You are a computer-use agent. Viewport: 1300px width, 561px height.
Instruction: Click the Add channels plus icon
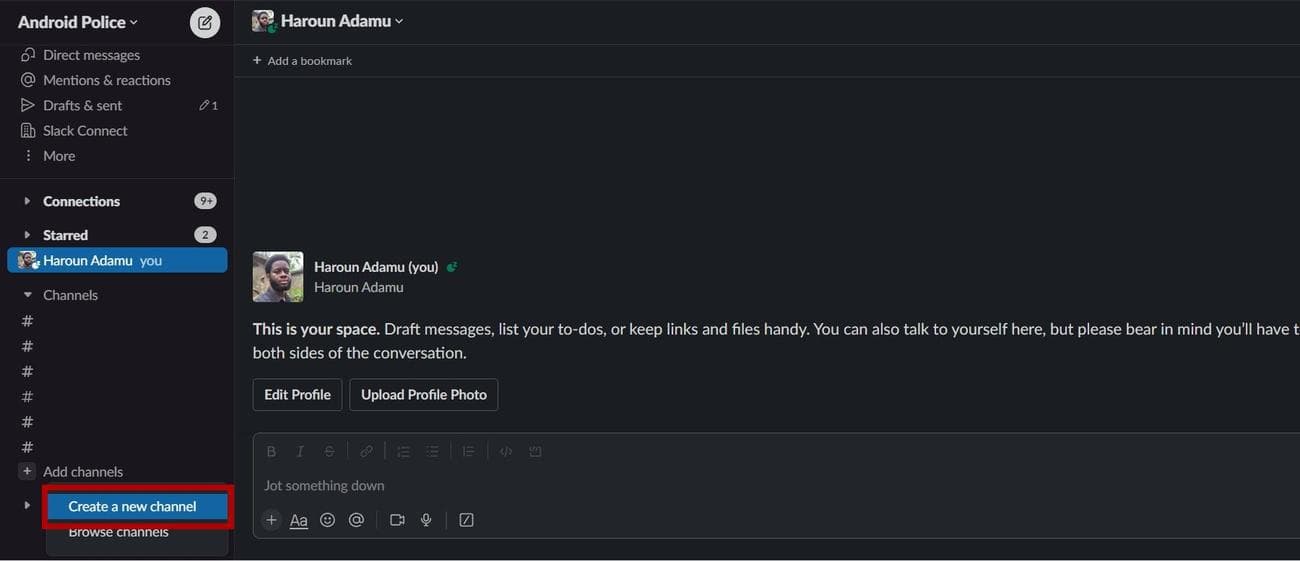tap(27, 471)
